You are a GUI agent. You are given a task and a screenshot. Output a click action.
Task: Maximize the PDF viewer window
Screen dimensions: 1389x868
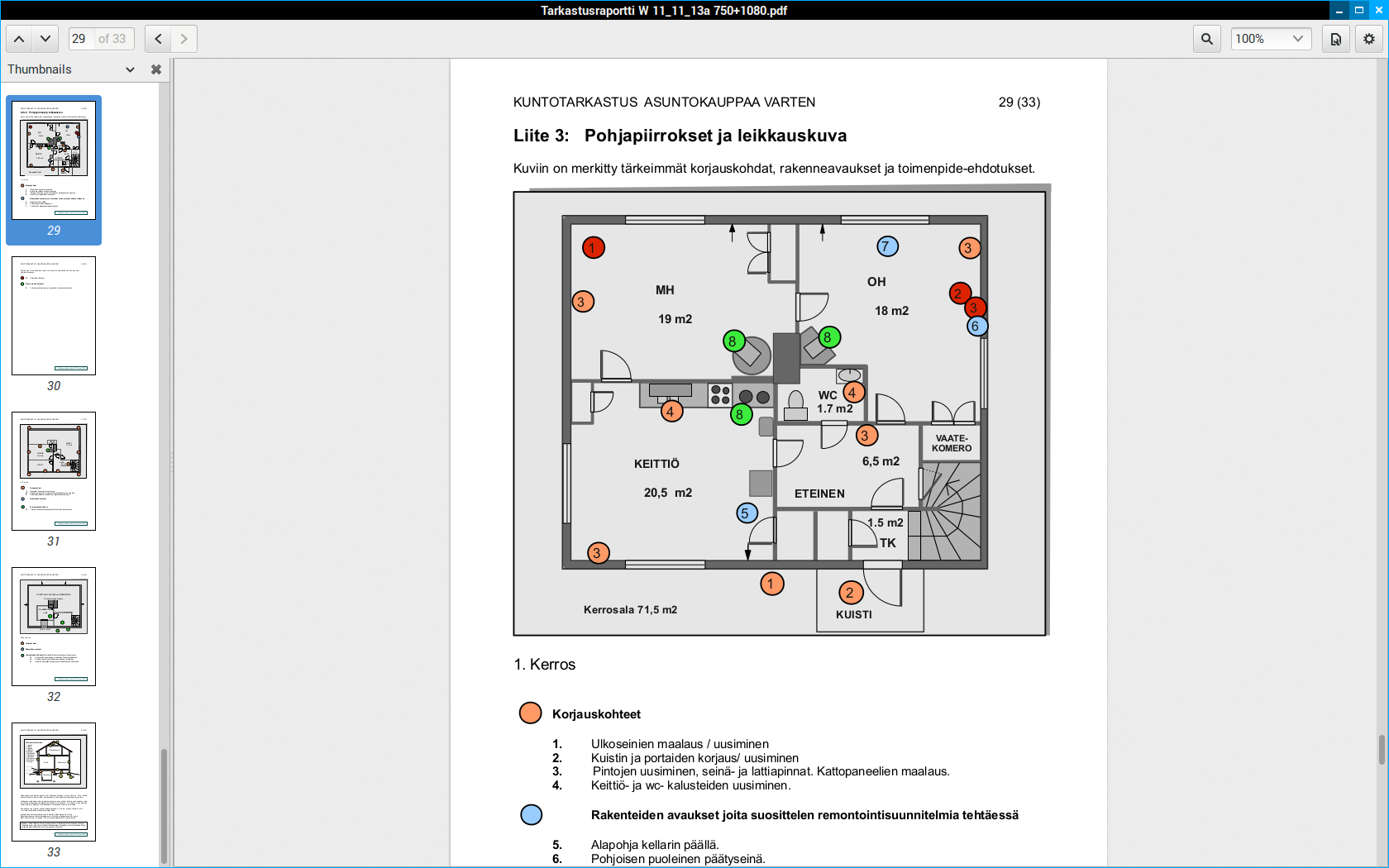[1359, 10]
